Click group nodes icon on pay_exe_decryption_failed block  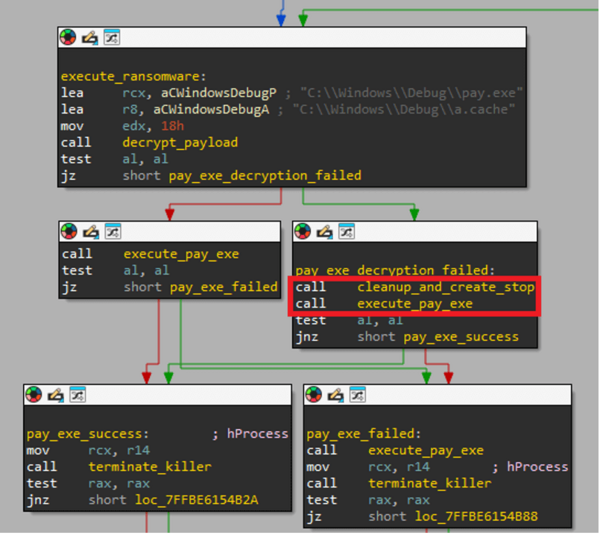click(345, 232)
